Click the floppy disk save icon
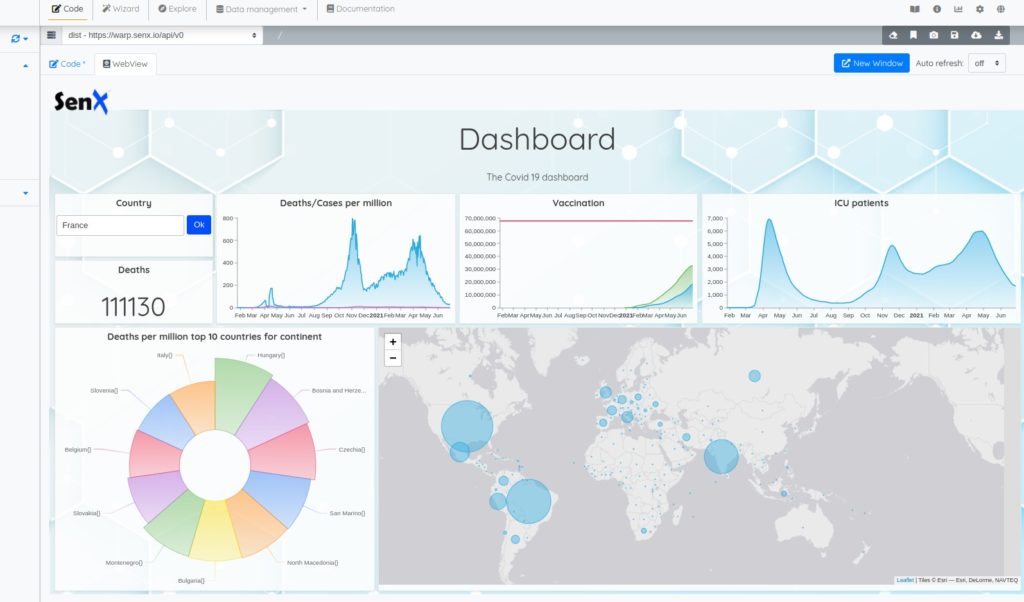Screen dimensions: 1024x602 (x=955, y=35)
